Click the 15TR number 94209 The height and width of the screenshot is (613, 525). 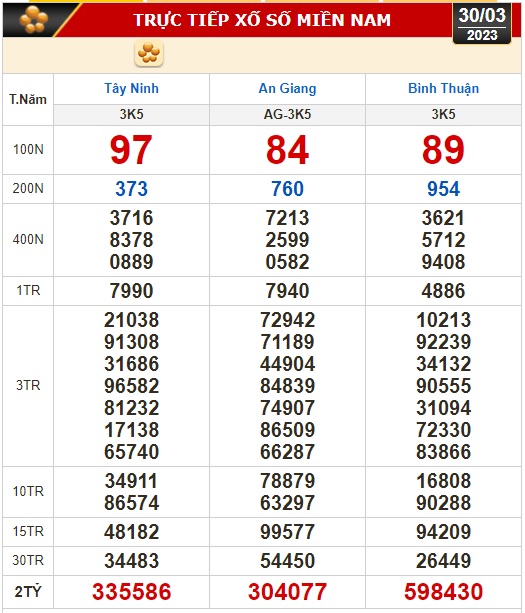pos(443,532)
